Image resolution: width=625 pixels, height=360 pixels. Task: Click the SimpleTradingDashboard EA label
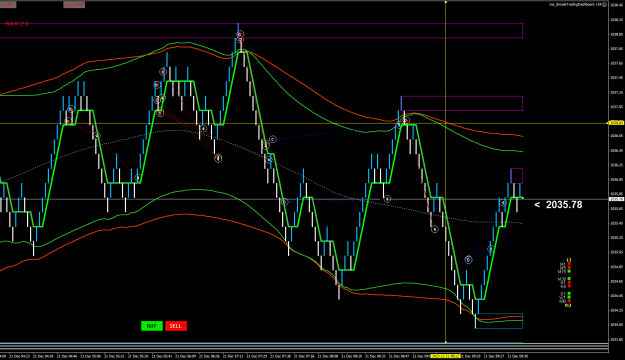click(575, 4)
